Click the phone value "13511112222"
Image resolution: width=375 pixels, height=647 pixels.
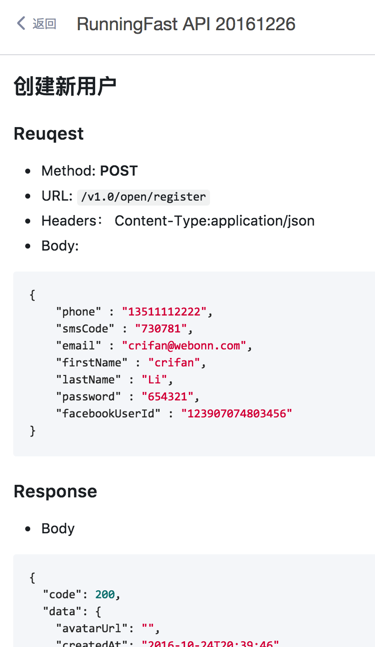164,312
